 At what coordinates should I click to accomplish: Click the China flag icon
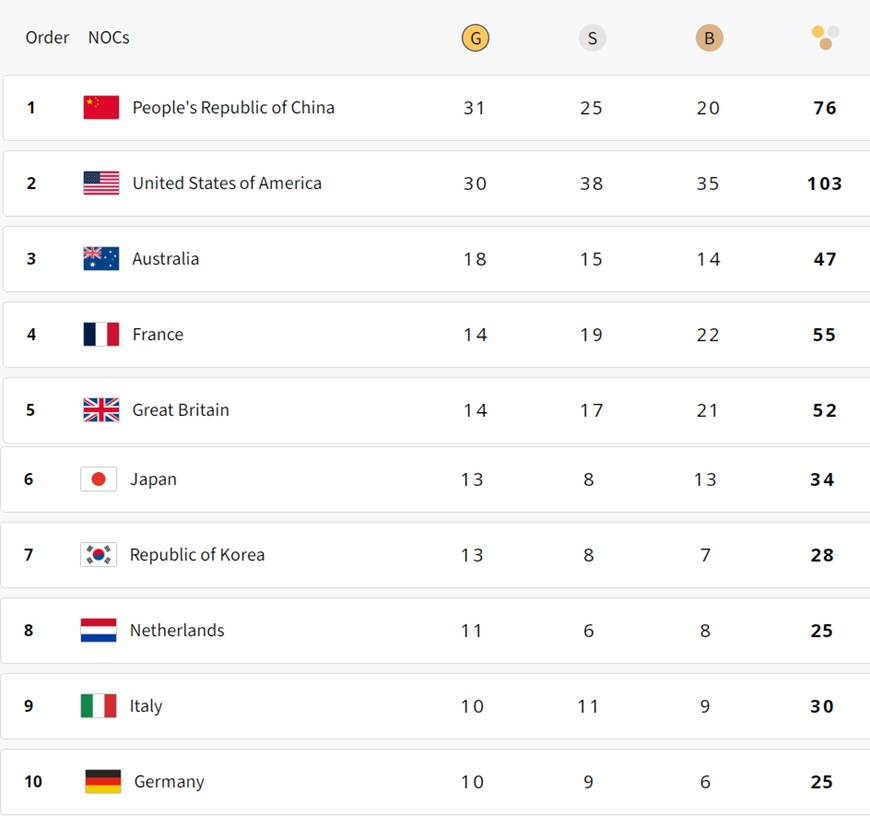101,108
